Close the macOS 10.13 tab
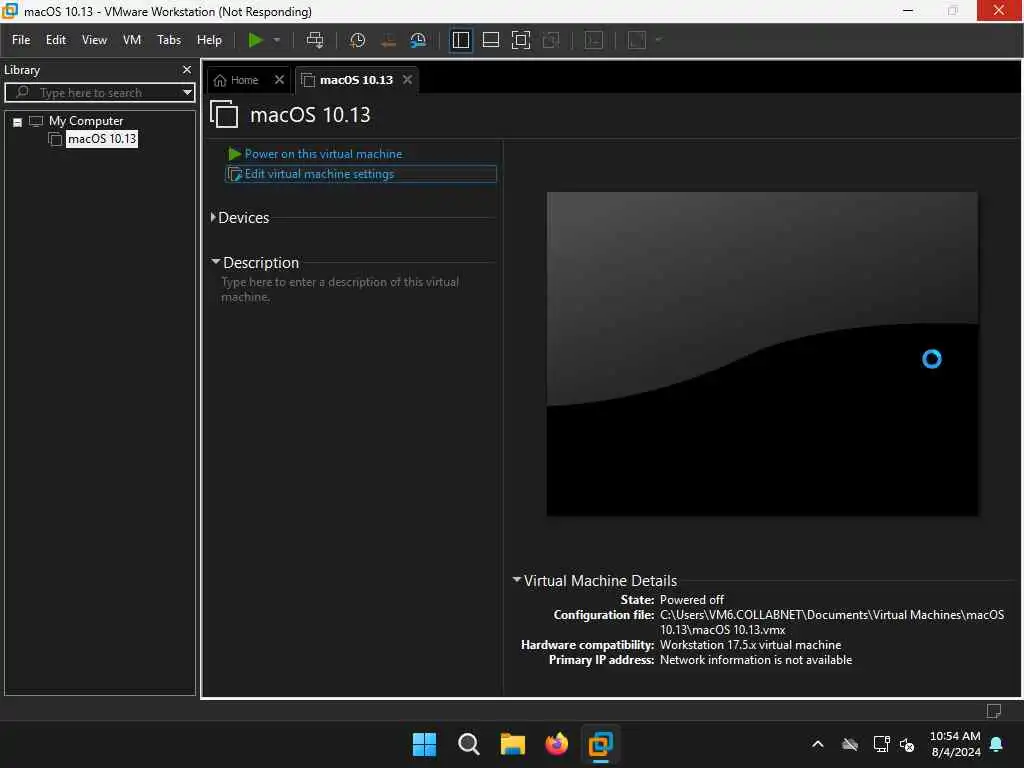Viewport: 1024px width, 768px height. pos(408,80)
